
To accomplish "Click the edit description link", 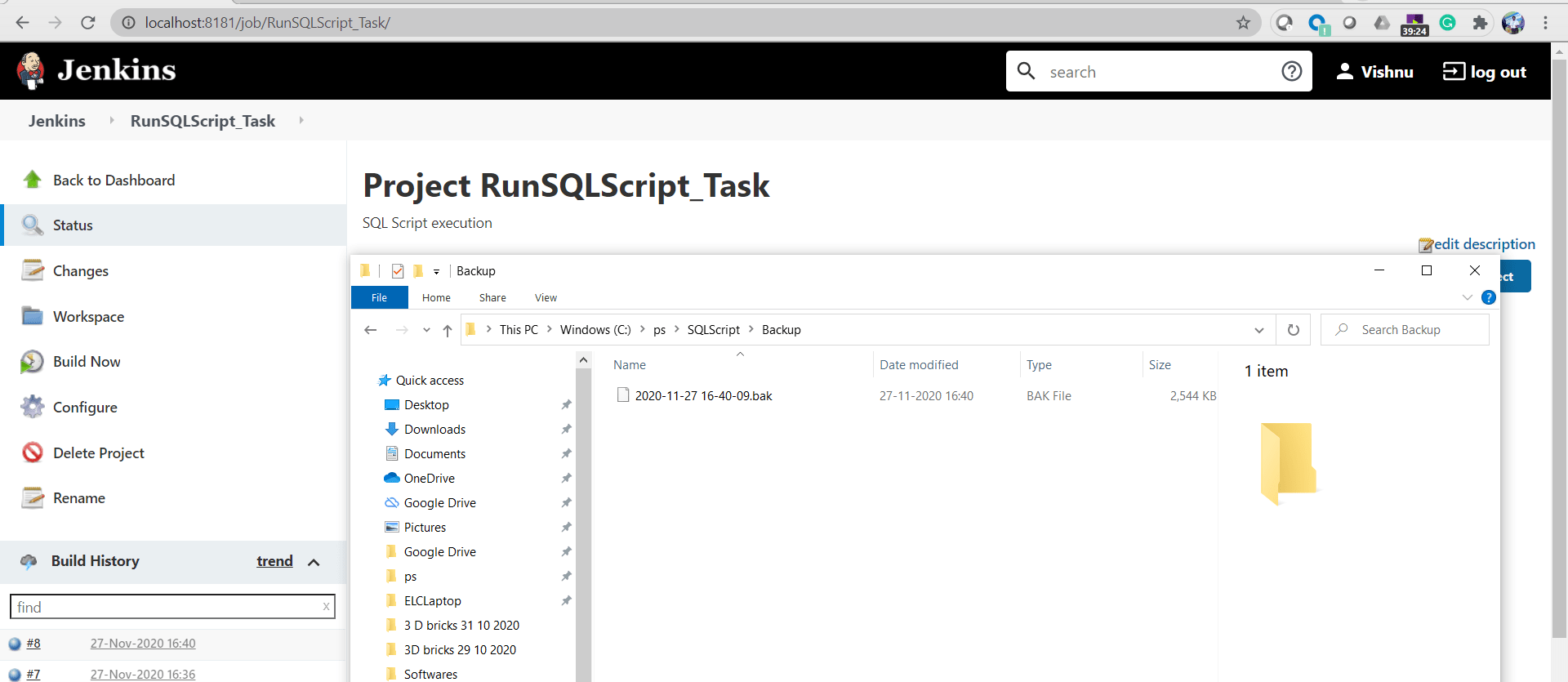I will click(1483, 244).
